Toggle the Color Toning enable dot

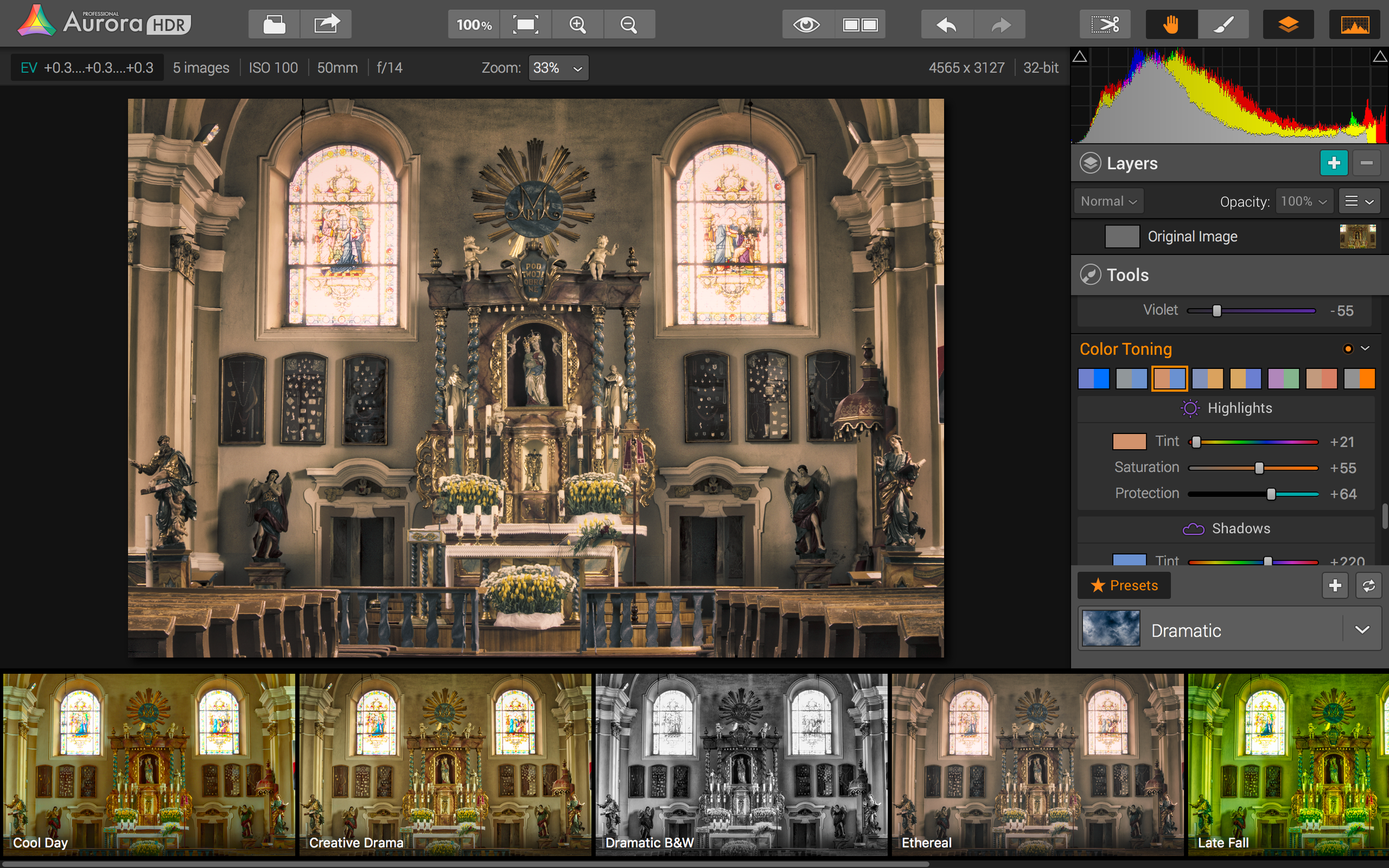point(1348,348)
